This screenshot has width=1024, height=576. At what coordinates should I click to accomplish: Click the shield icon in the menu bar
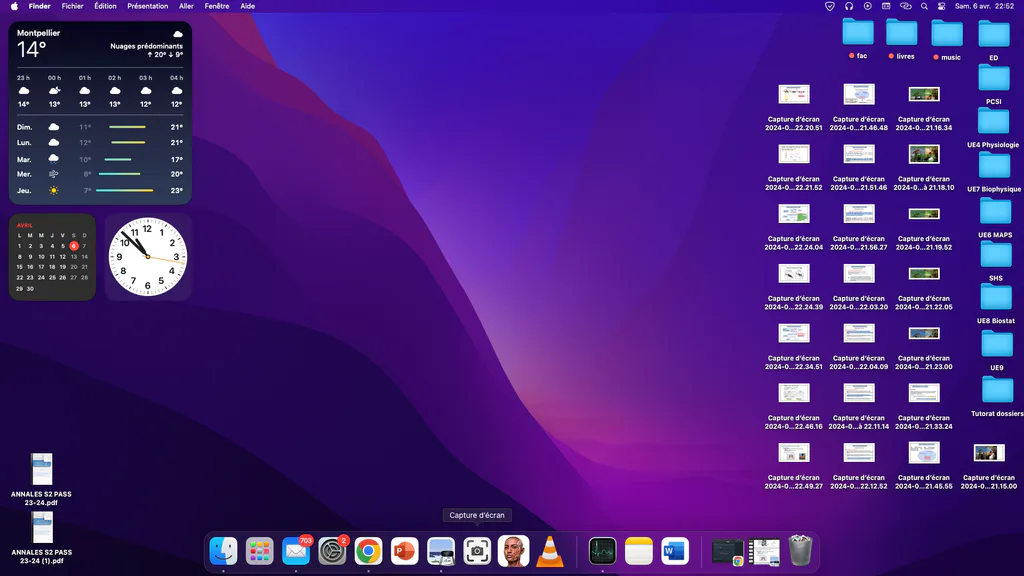click(830, 7)
